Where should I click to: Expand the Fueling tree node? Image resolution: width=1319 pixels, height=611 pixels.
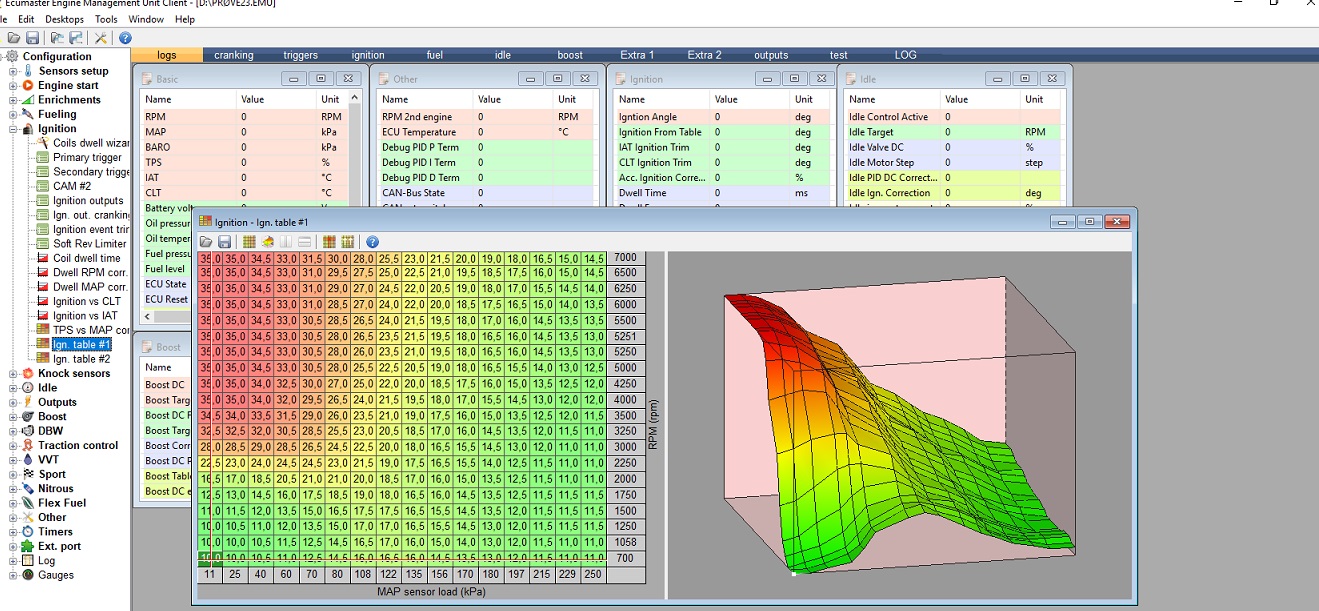[13, 115]
